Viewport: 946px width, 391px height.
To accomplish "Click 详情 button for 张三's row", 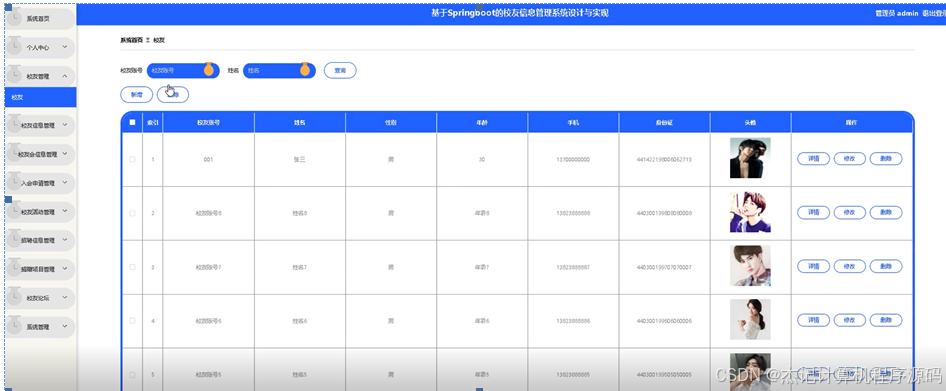I will [813, 159].
